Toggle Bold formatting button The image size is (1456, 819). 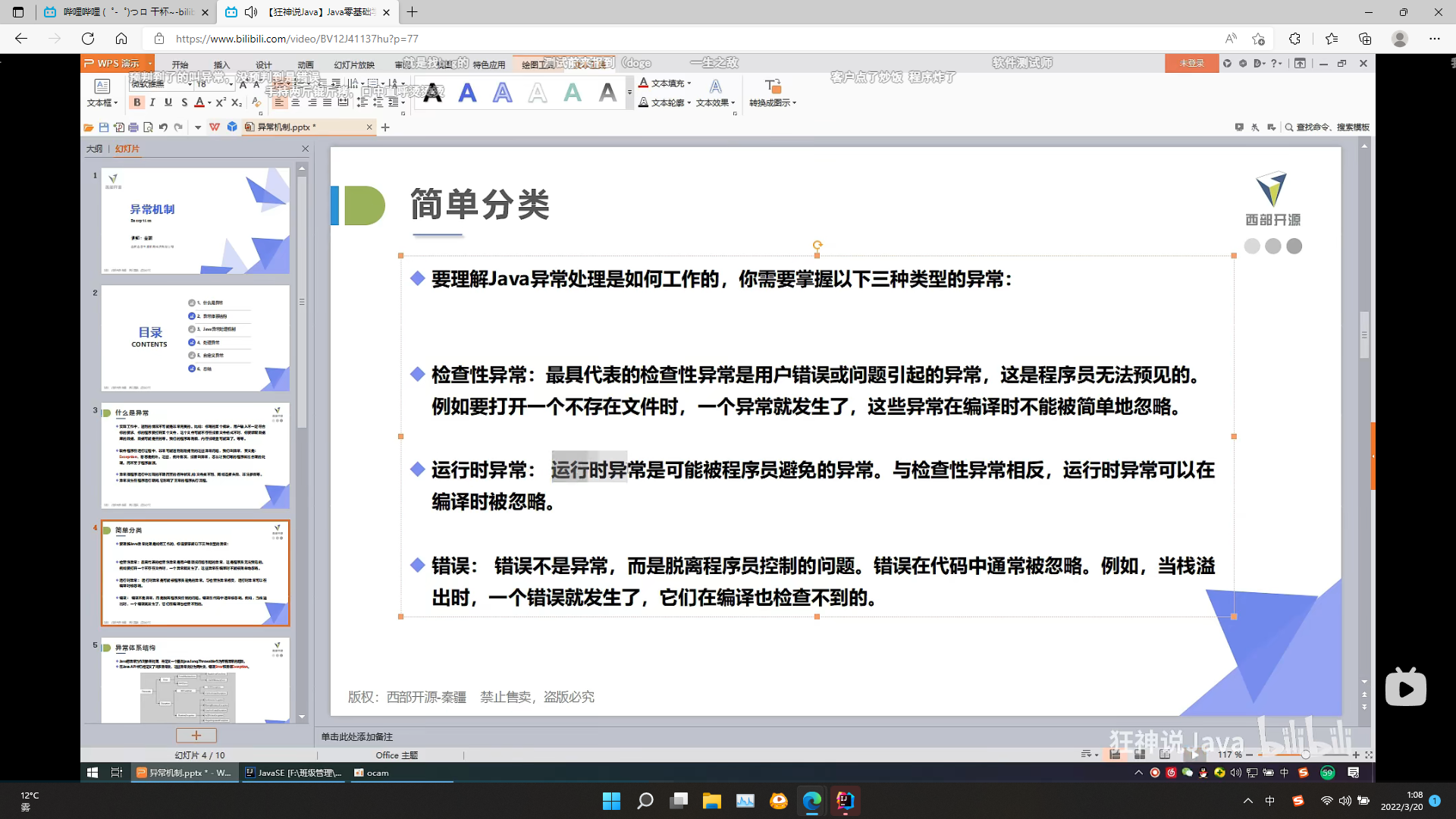pyautogui.click(x=137, y=102)
